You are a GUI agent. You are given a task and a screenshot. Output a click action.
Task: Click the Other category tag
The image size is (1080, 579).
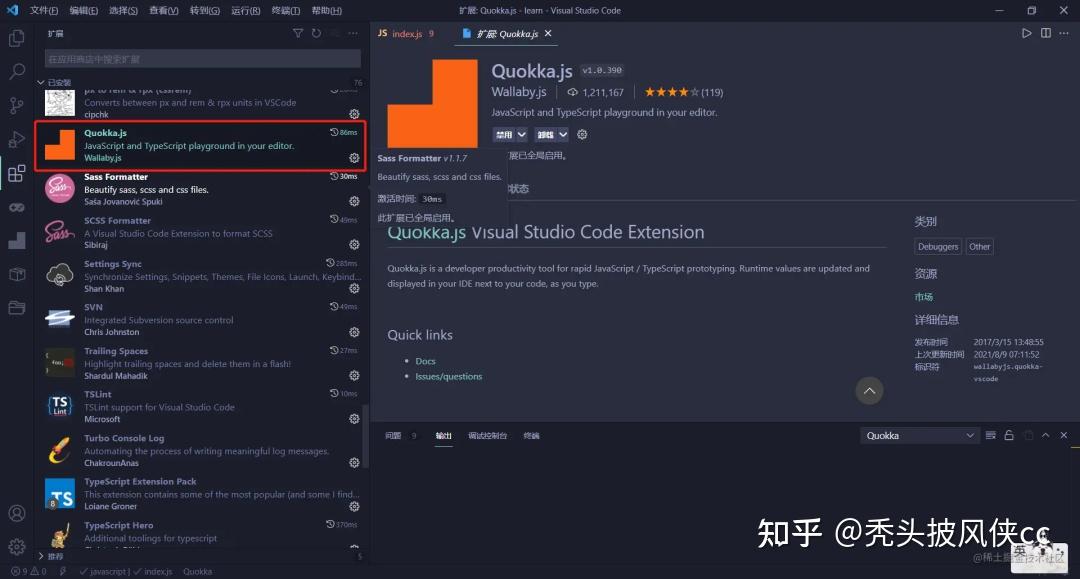point(979,246)
